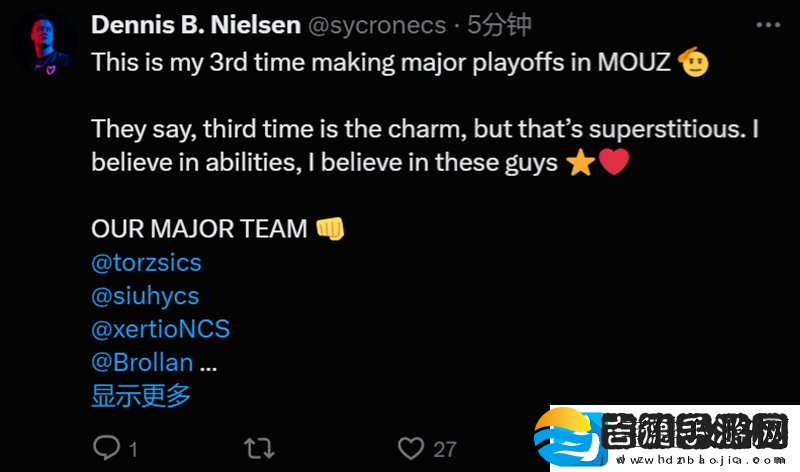Expand the tweet with 显示更多
The image size is (800, 472).
coord(141,395)
